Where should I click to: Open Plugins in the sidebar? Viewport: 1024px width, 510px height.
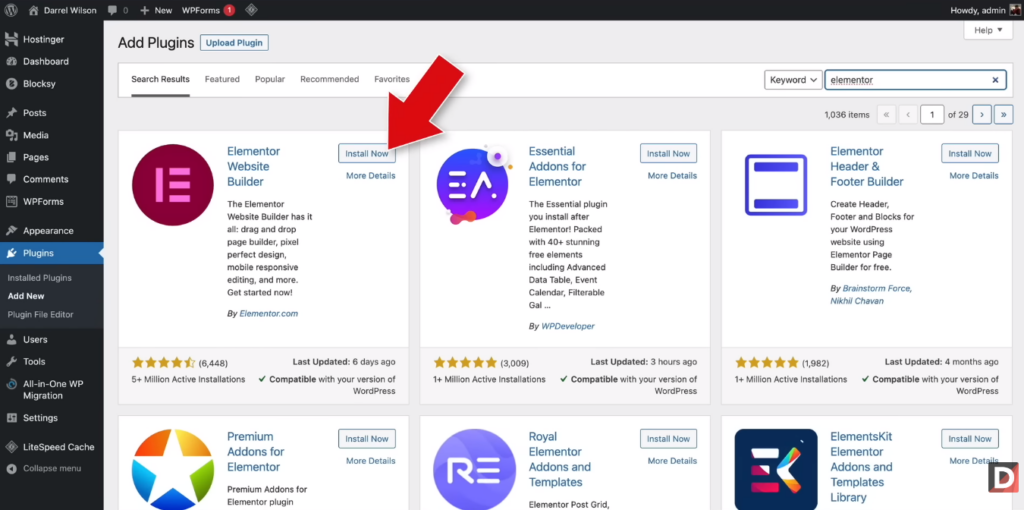point(52,253)
